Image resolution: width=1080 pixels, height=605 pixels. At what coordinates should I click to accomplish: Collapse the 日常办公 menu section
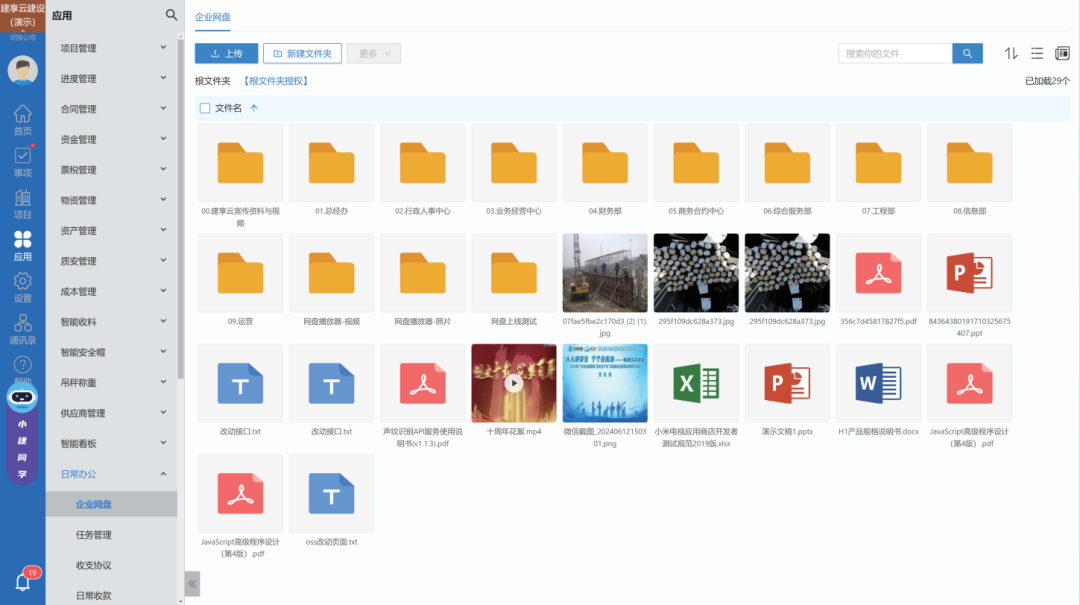[x=112, y=474]
